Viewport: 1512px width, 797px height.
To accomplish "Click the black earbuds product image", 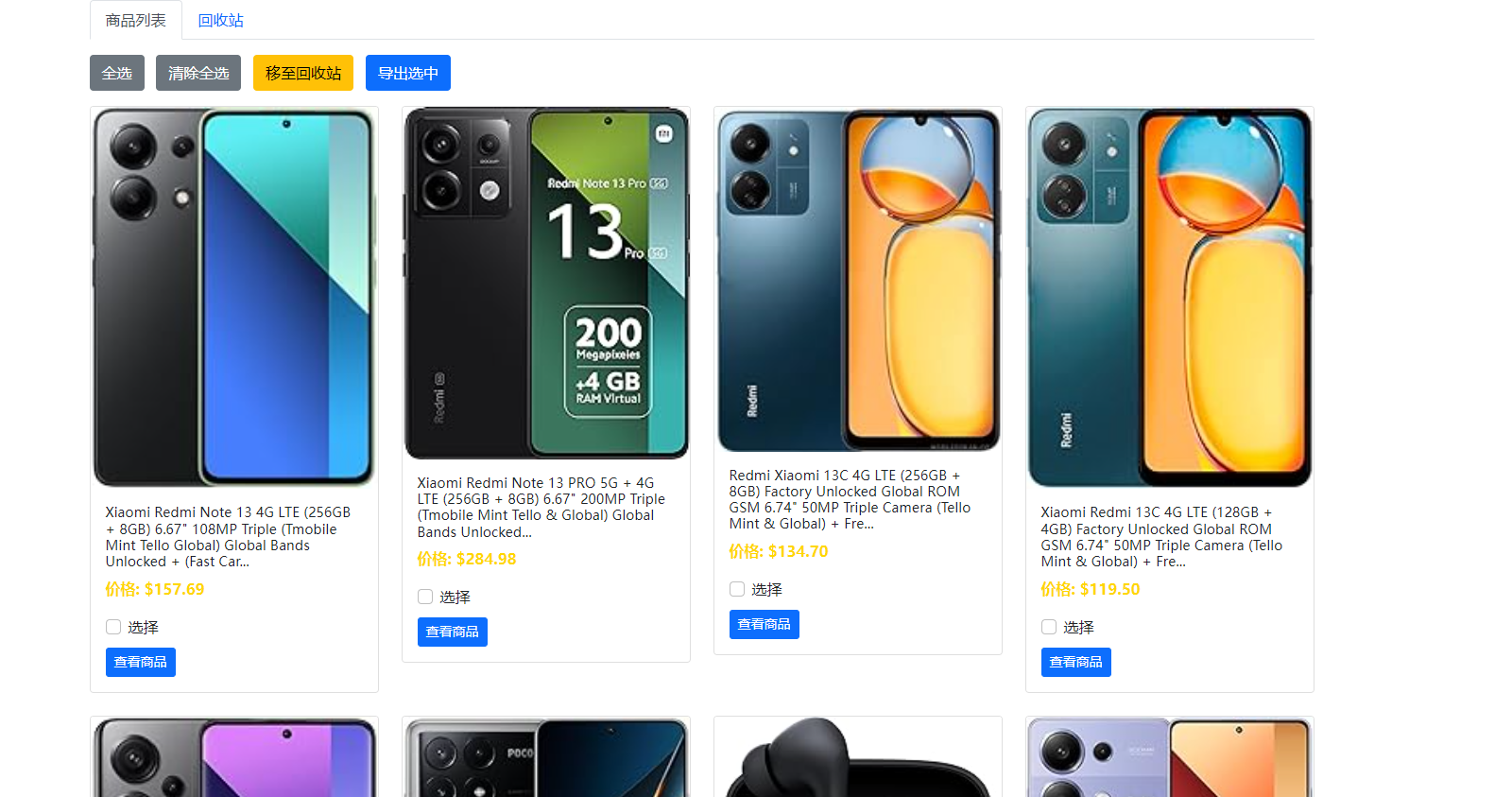I will click(x=858, y=758).
